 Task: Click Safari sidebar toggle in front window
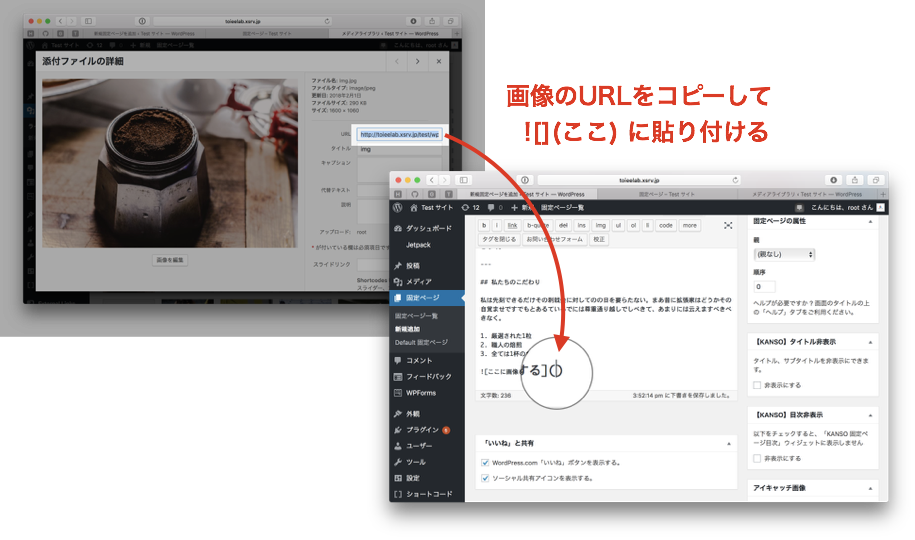(463, 180)
